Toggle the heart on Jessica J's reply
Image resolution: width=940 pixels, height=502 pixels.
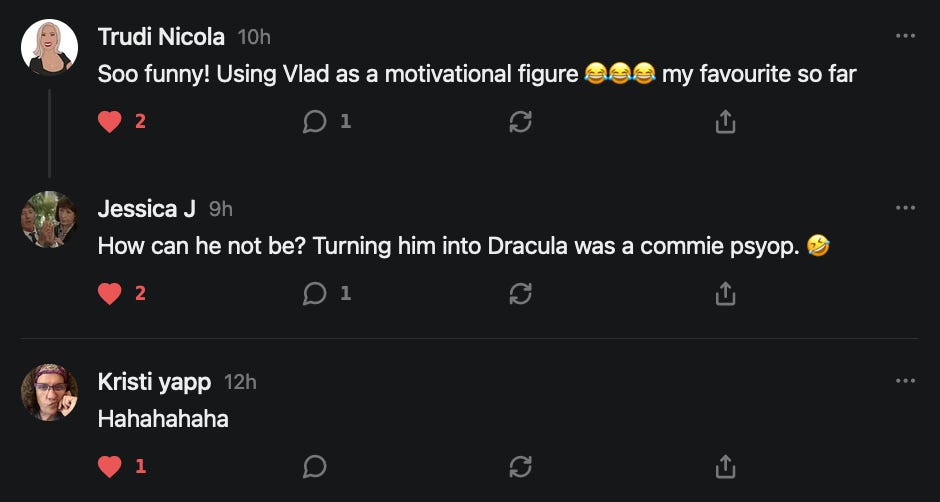coord(110,294)
